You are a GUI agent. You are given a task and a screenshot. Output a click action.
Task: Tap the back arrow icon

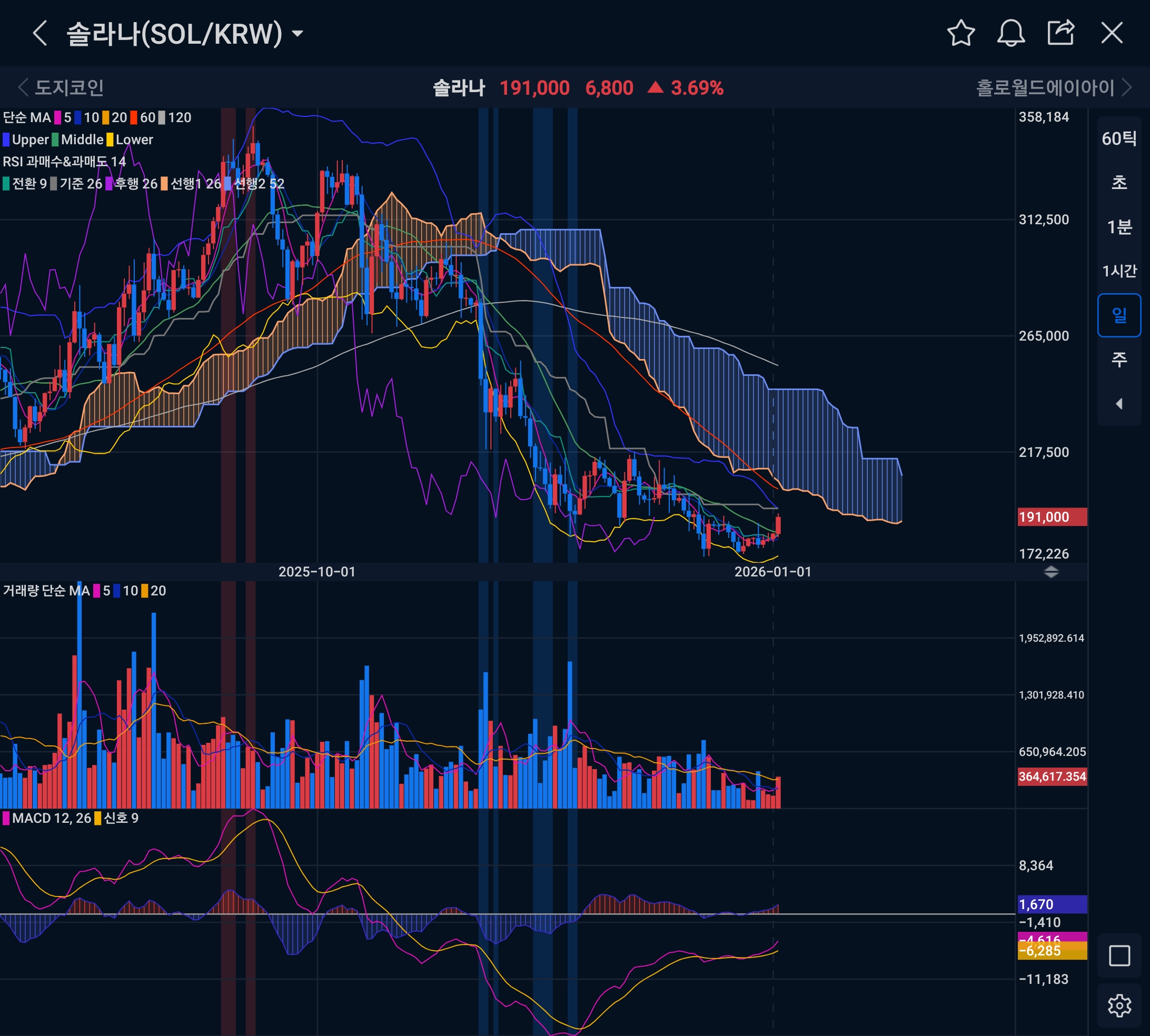[x=40, y=33]
